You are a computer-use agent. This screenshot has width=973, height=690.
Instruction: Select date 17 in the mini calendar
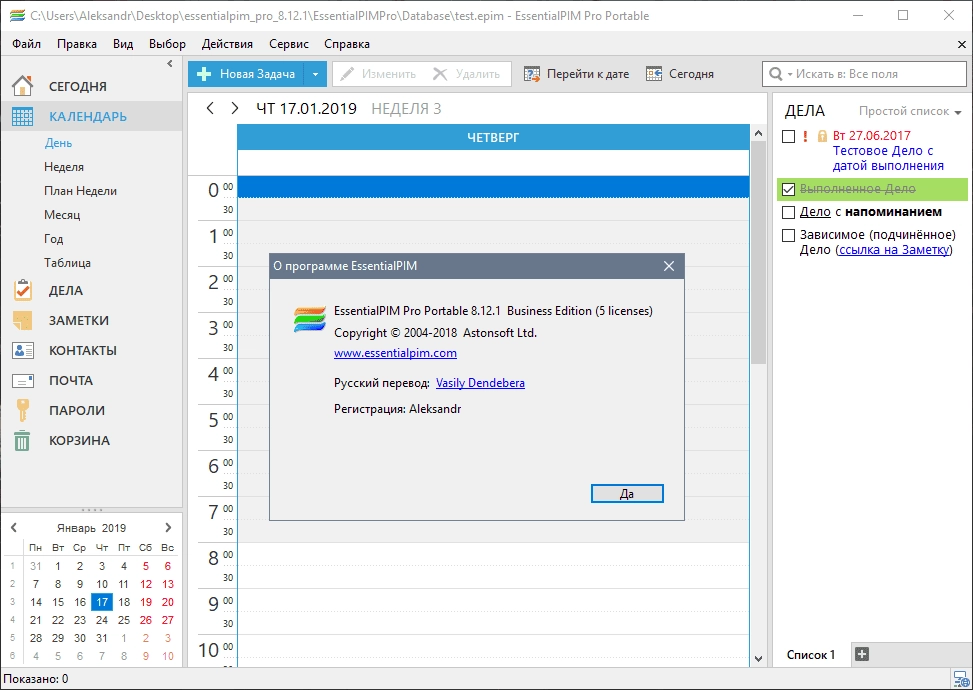coord(102,602)
